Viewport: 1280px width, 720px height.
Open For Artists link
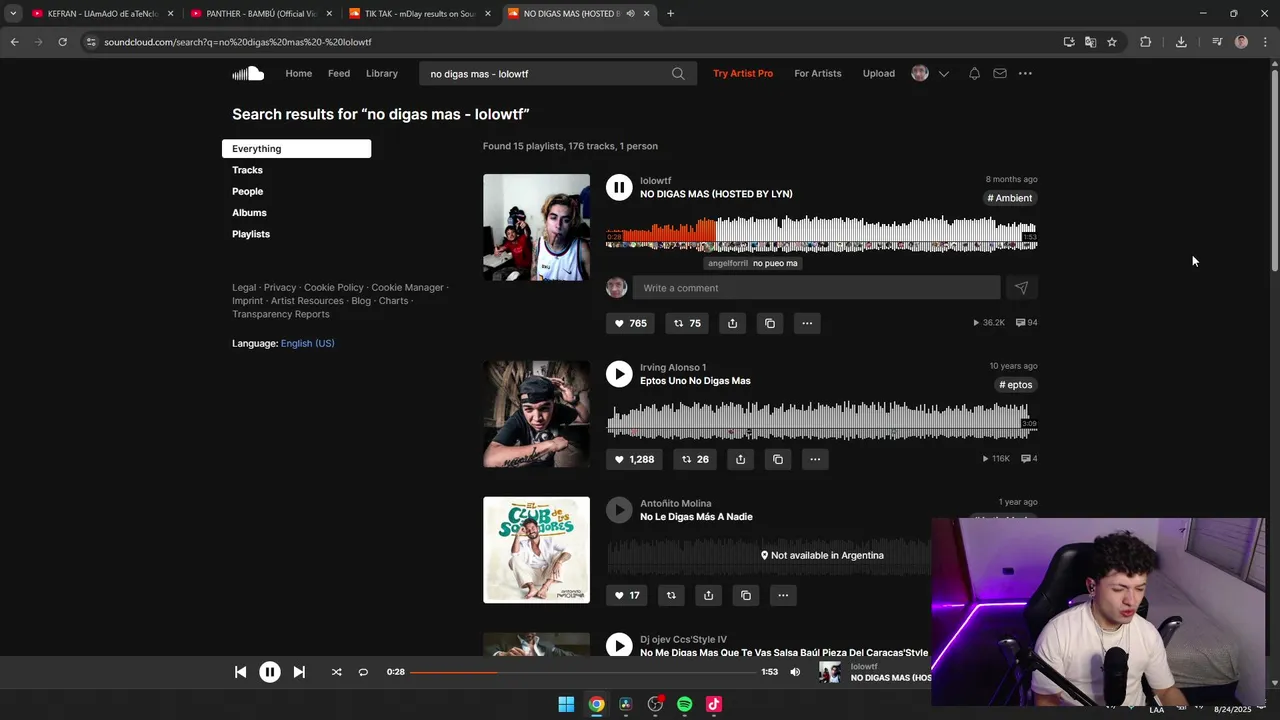[x=818, y=73]
